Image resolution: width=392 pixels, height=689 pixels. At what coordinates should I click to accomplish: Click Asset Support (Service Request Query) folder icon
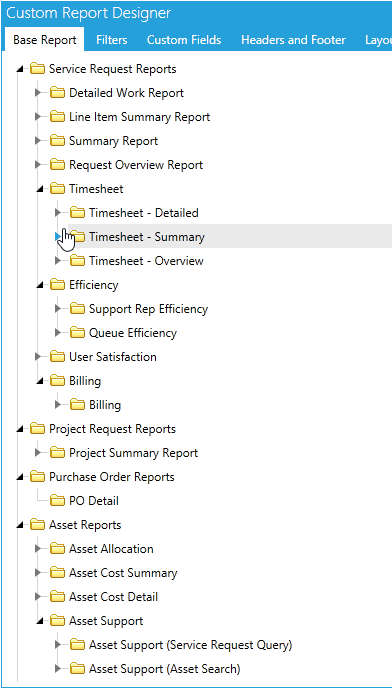pos(77,645)
